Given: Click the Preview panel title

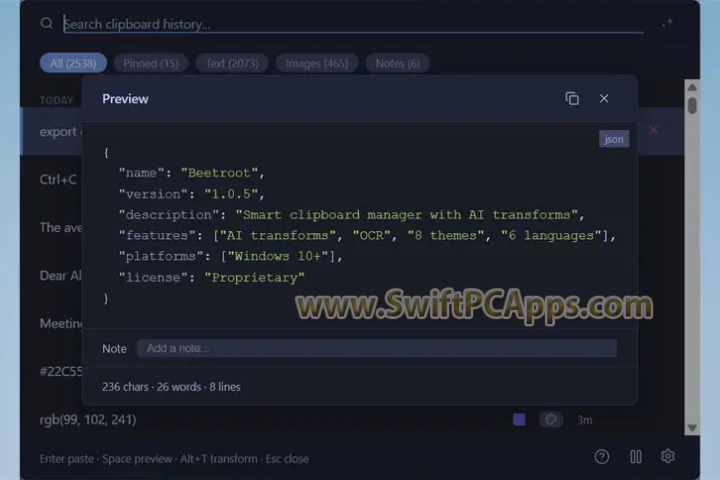Looking at the screenshot, I should click(x=125, y=99).
